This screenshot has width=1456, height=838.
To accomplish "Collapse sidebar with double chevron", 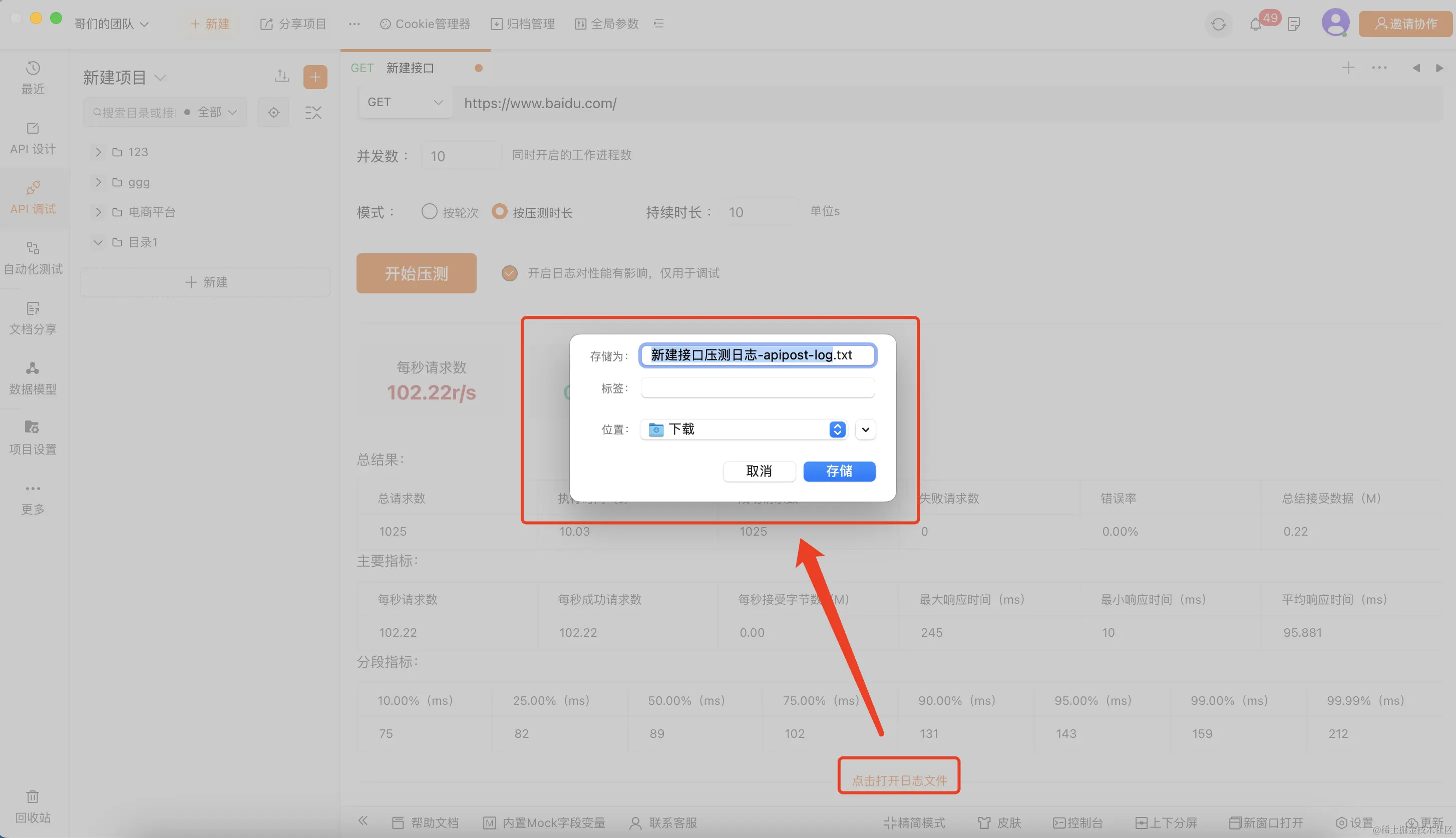I will [x=362, y=821].
